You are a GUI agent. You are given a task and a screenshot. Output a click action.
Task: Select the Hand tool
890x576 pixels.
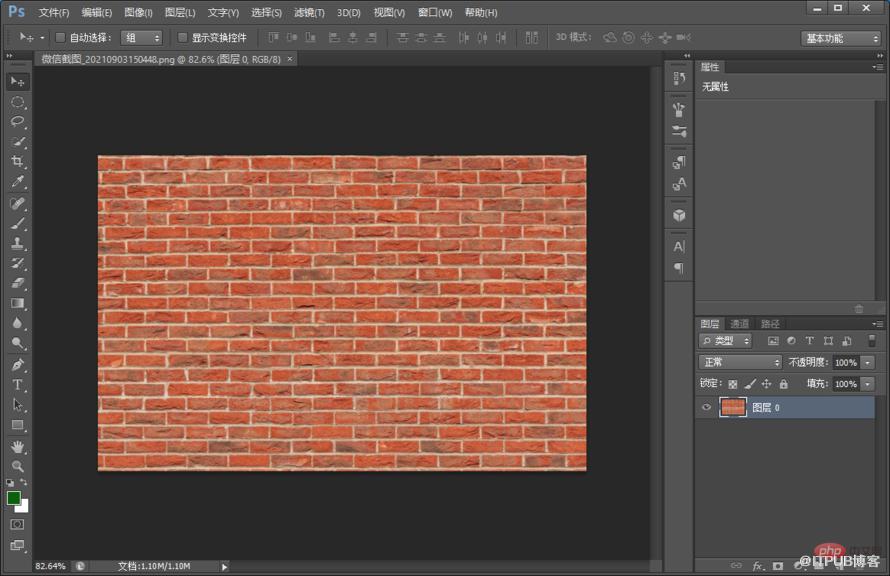click(x=18, y=447)
